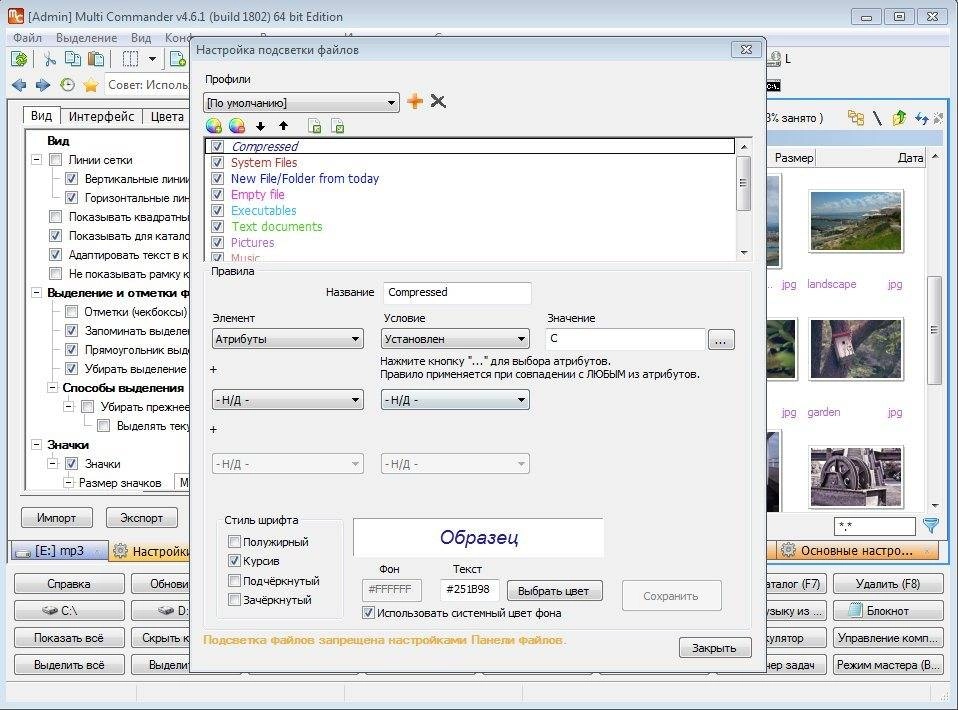
Task: Toggle the Executables rule checkbox
Action: point(217,210)
